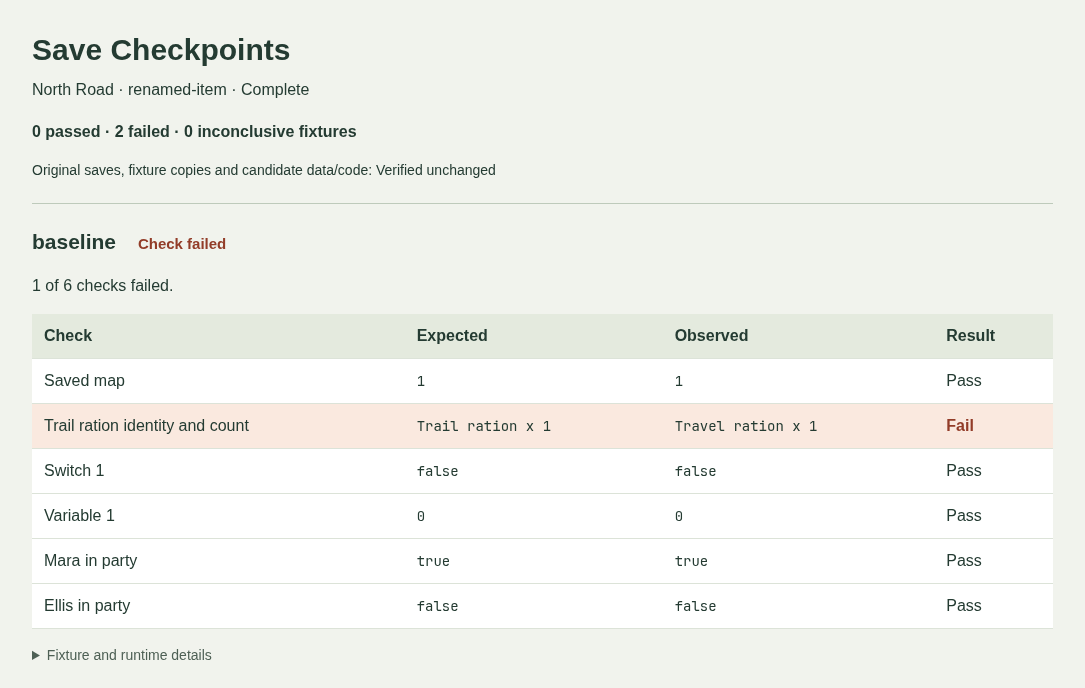Image resolution: width=1085 pixels, height=688 pixels.
Task: Click the 'Ellis in party' row label
Action: coord(87,606)
